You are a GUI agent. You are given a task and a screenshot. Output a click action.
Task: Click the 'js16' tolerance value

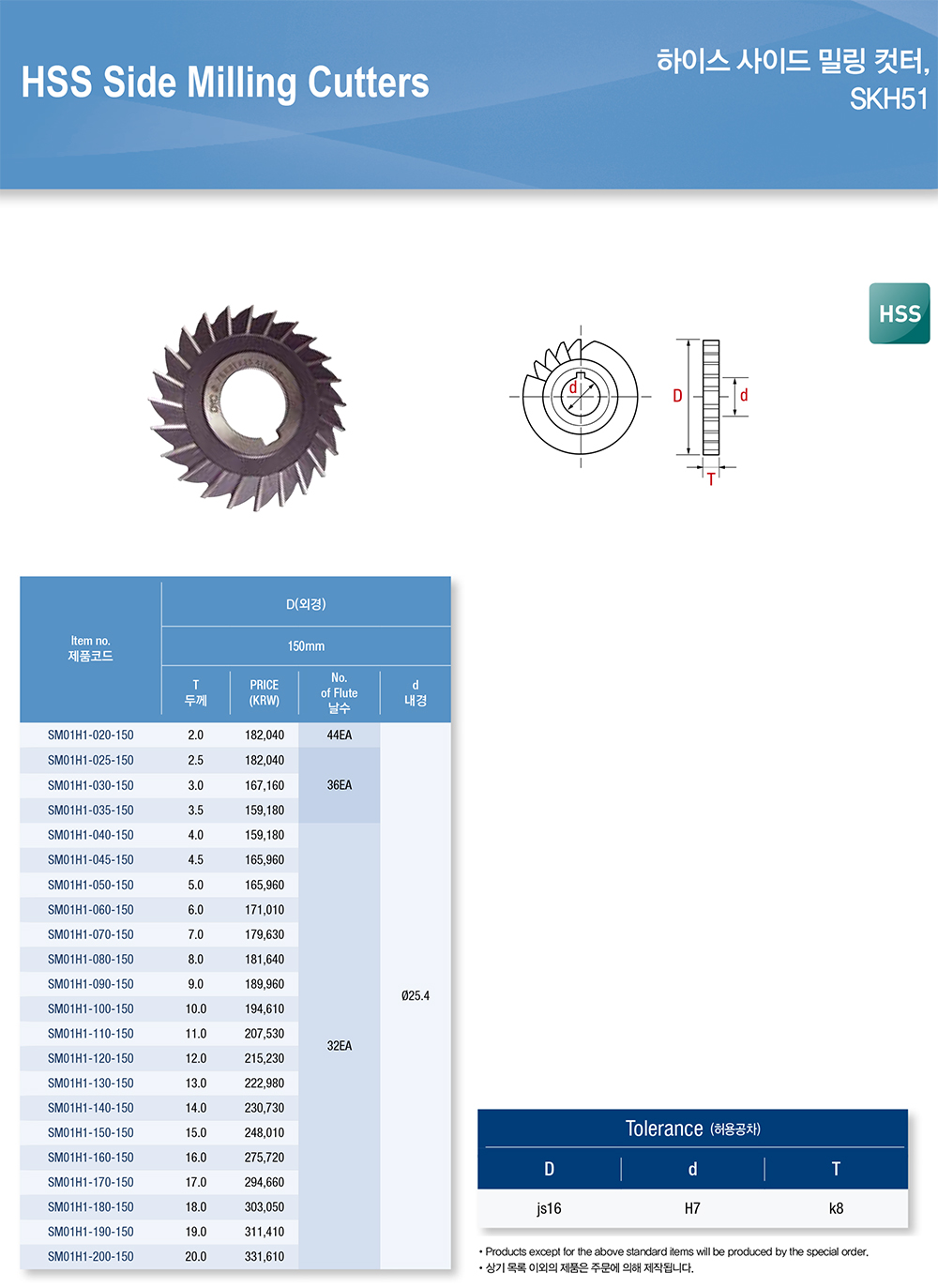click(549, 1208)
